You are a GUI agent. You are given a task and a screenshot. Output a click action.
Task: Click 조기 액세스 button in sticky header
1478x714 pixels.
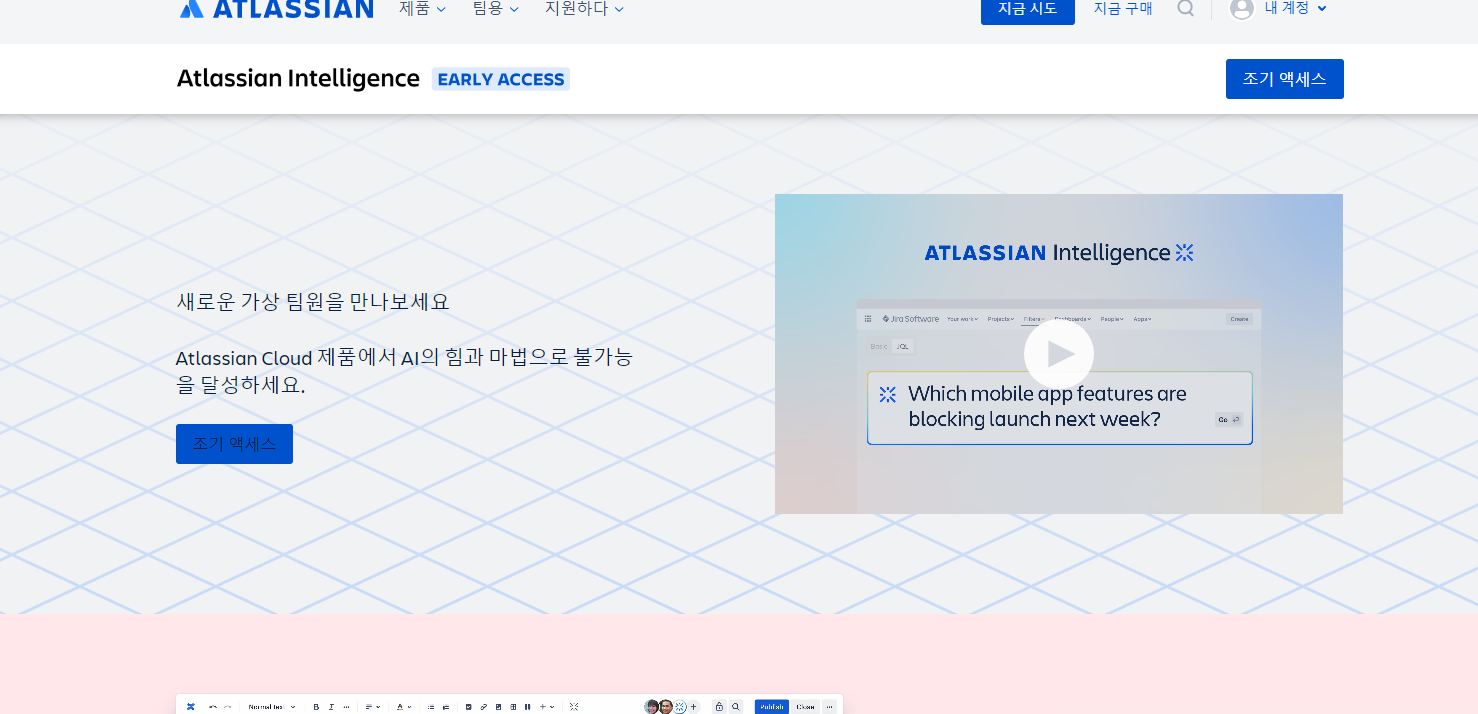point(1284,79)
